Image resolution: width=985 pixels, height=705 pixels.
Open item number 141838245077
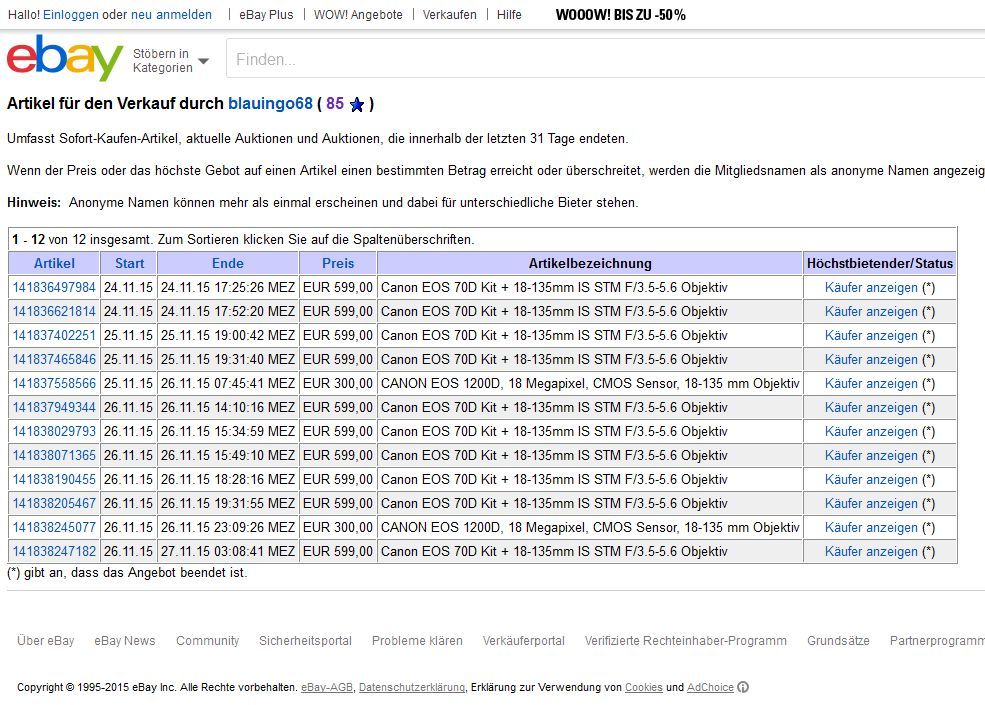(54, 527)
